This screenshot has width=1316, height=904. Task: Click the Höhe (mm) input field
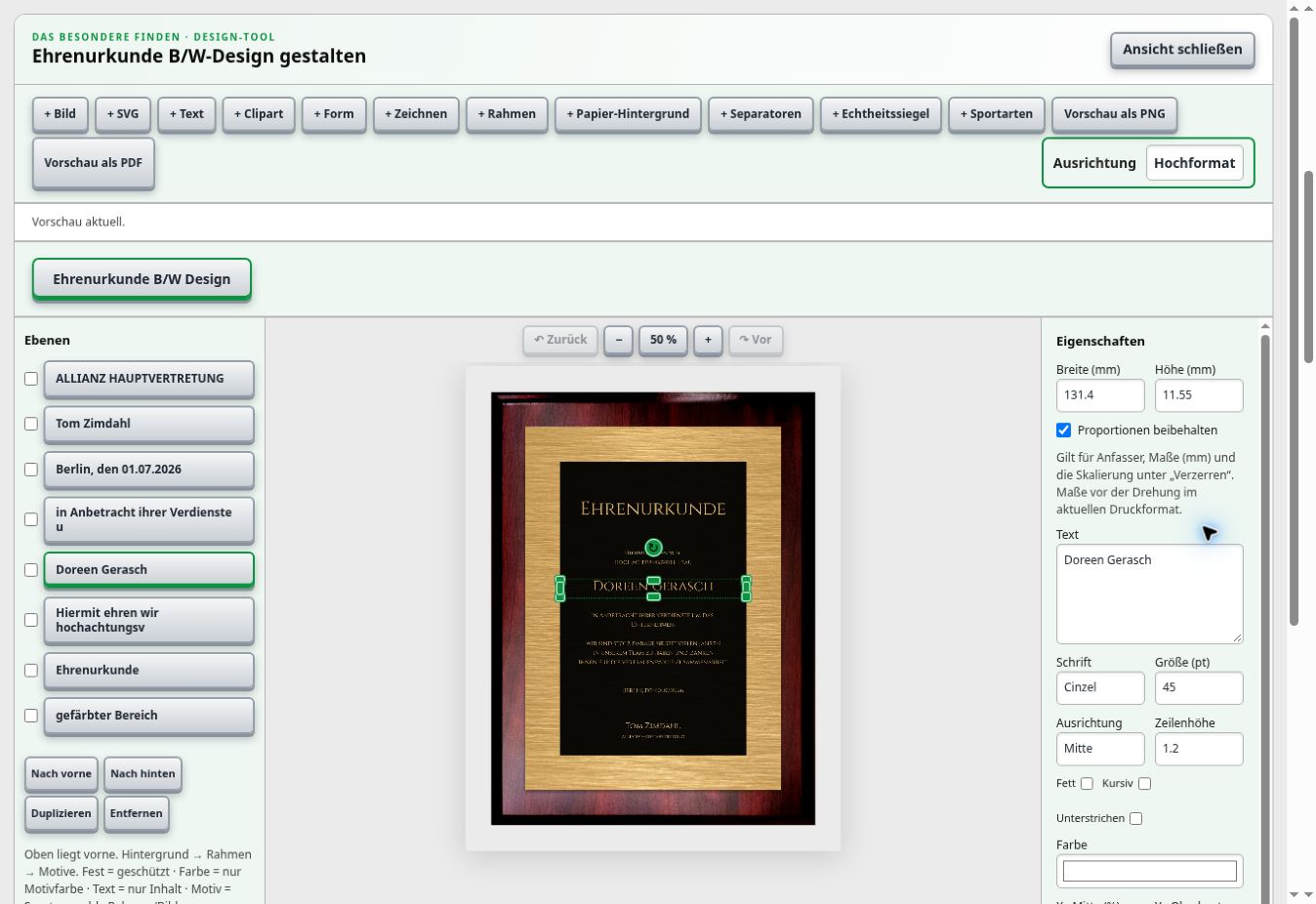tap(1199, 395)
